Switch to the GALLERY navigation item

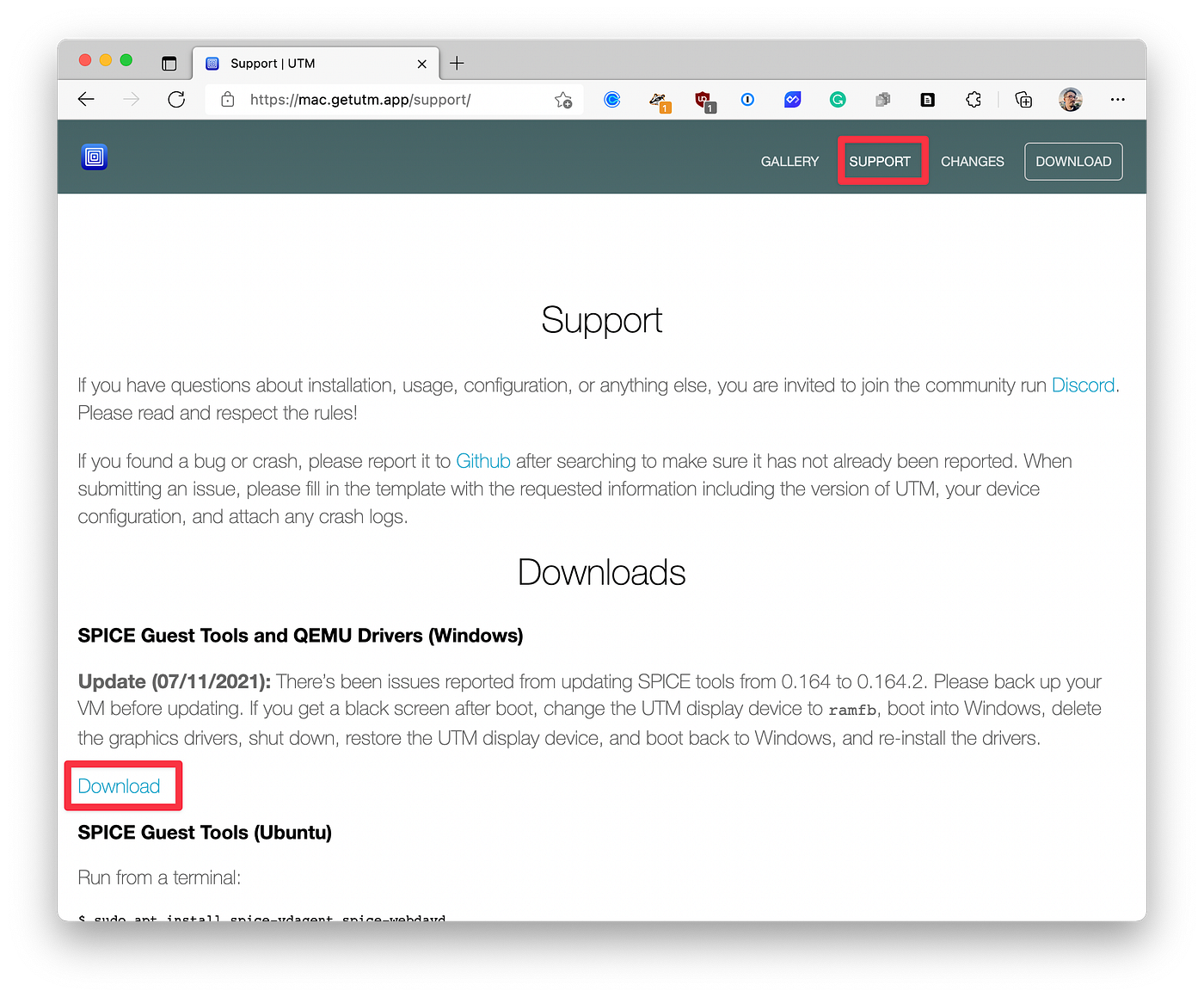[789, 161]
